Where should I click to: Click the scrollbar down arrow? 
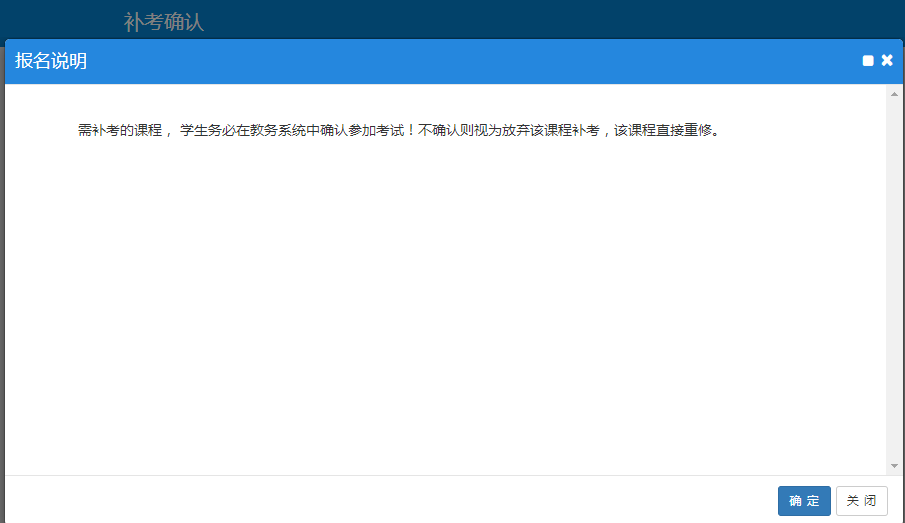[894, 466]
